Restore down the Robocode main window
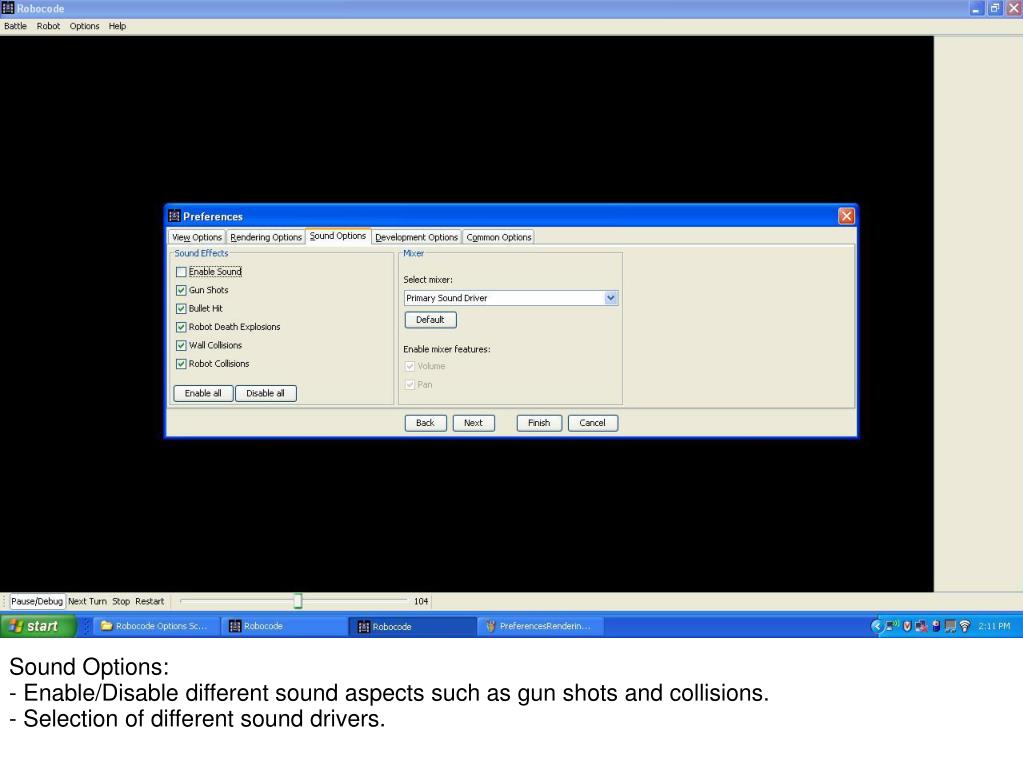 tap(995, 8)
